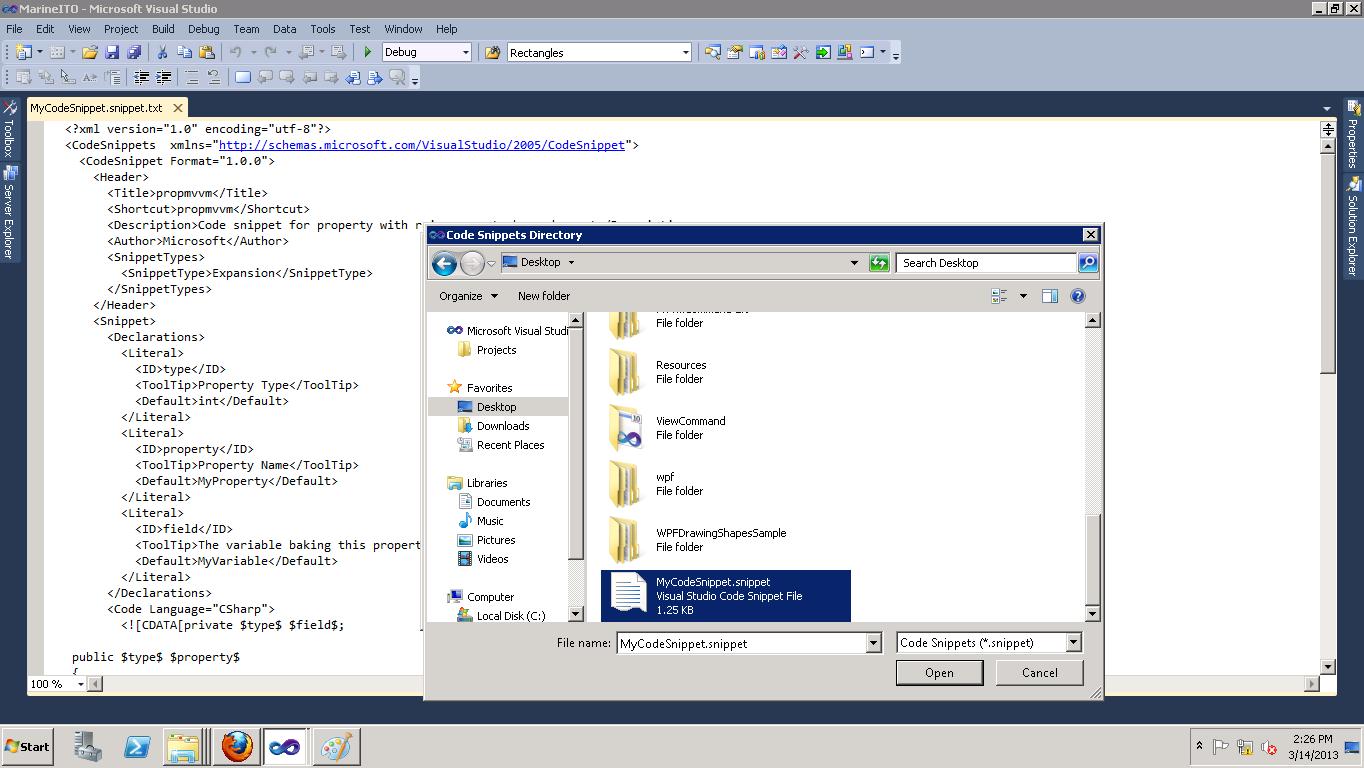The height and width of the screenshot is (768, 1364).
Task: Cut selection with the scissors icon
Action: [162, 52]
